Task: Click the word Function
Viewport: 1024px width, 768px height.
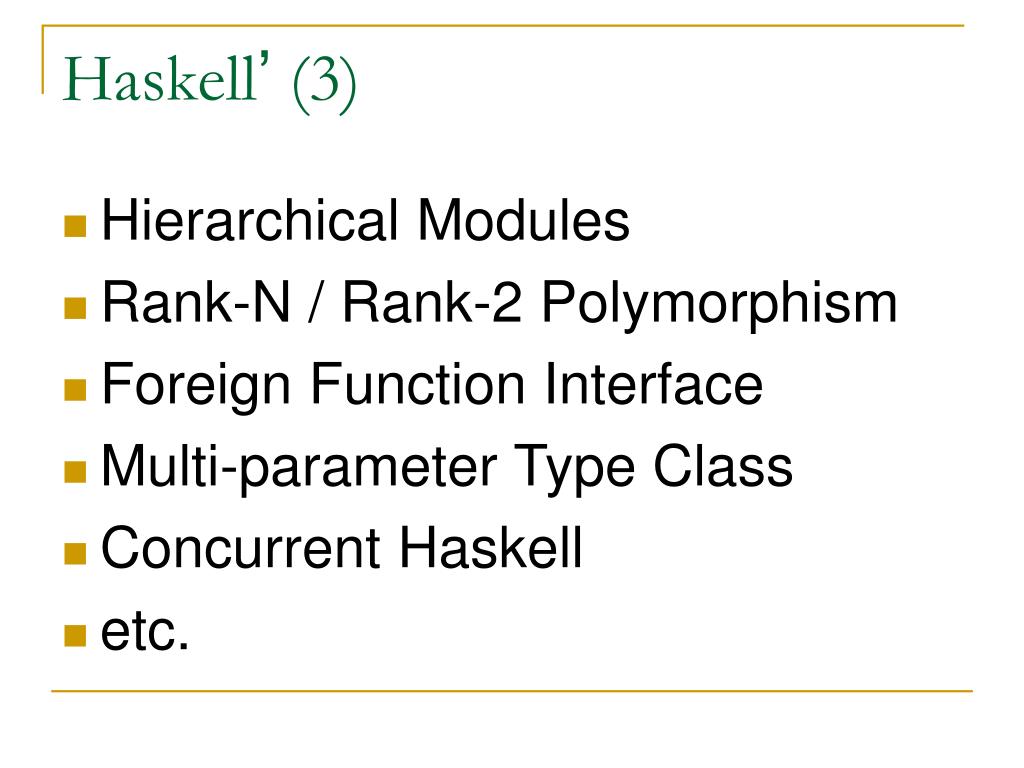Action: 417,383
